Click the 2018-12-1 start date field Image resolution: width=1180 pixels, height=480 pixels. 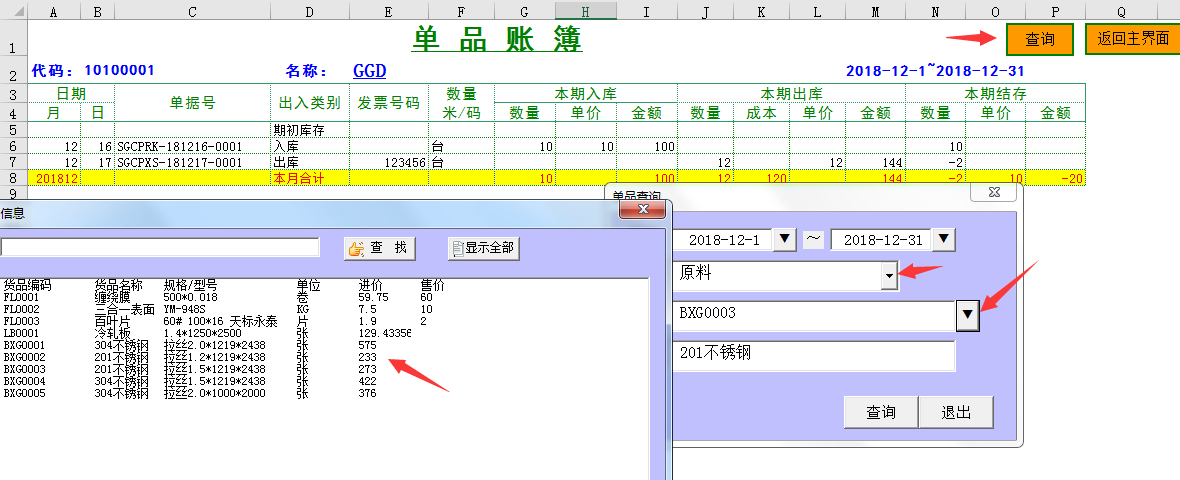pos(723,240)
